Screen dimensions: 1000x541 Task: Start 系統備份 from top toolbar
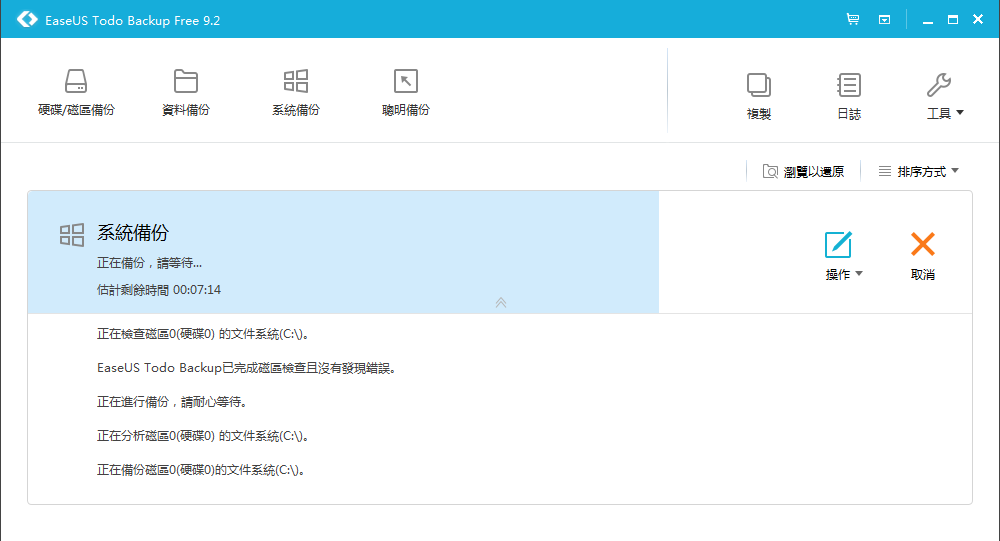[295, 93]
